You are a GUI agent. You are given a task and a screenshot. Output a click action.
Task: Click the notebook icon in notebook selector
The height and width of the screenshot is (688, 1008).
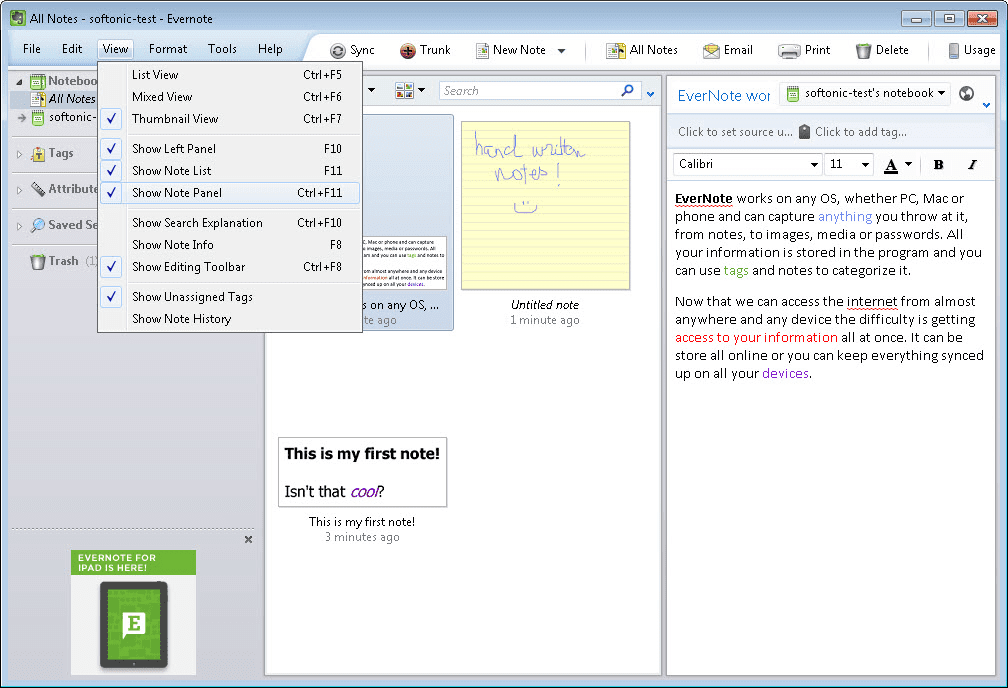(x=793, y=94)
